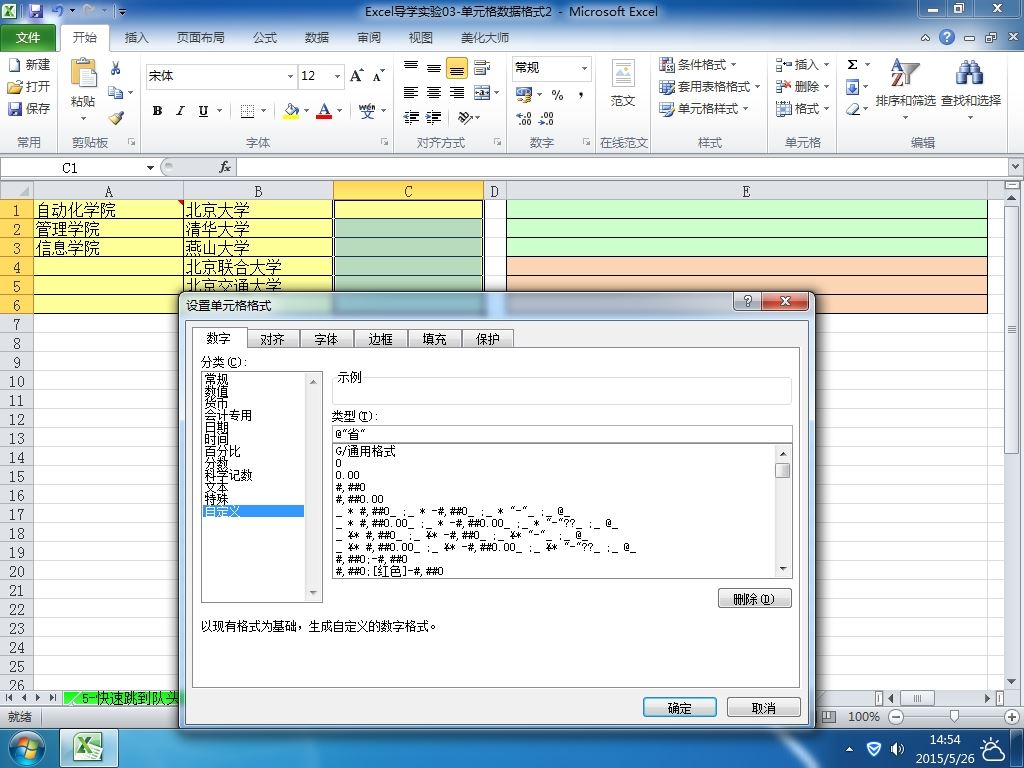Open the 公式 ribbon tab

tap(264, 38)
